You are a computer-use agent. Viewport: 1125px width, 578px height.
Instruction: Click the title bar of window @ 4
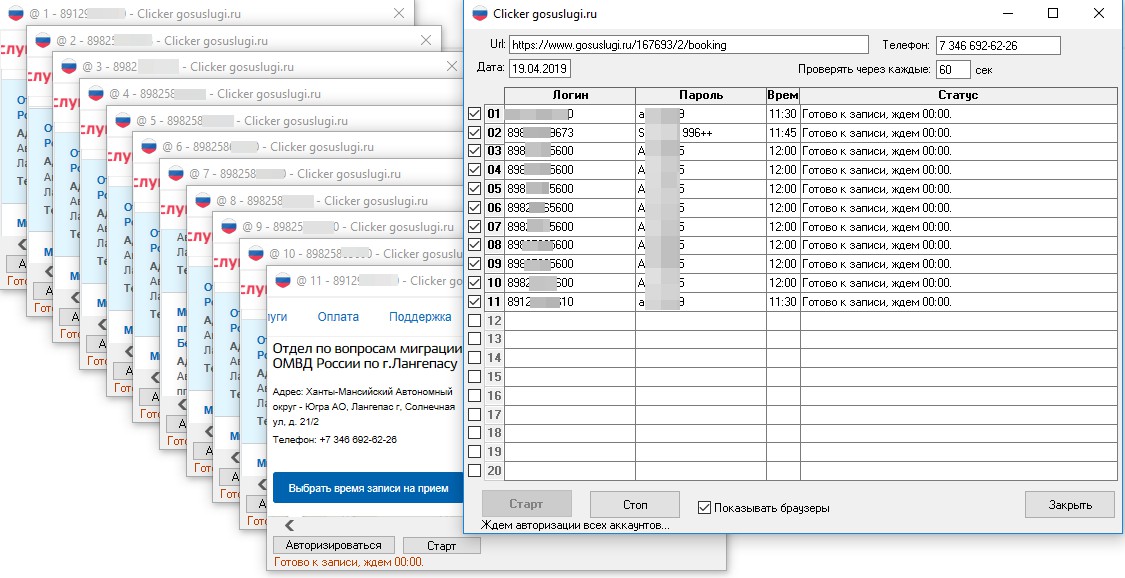point(273,94)
